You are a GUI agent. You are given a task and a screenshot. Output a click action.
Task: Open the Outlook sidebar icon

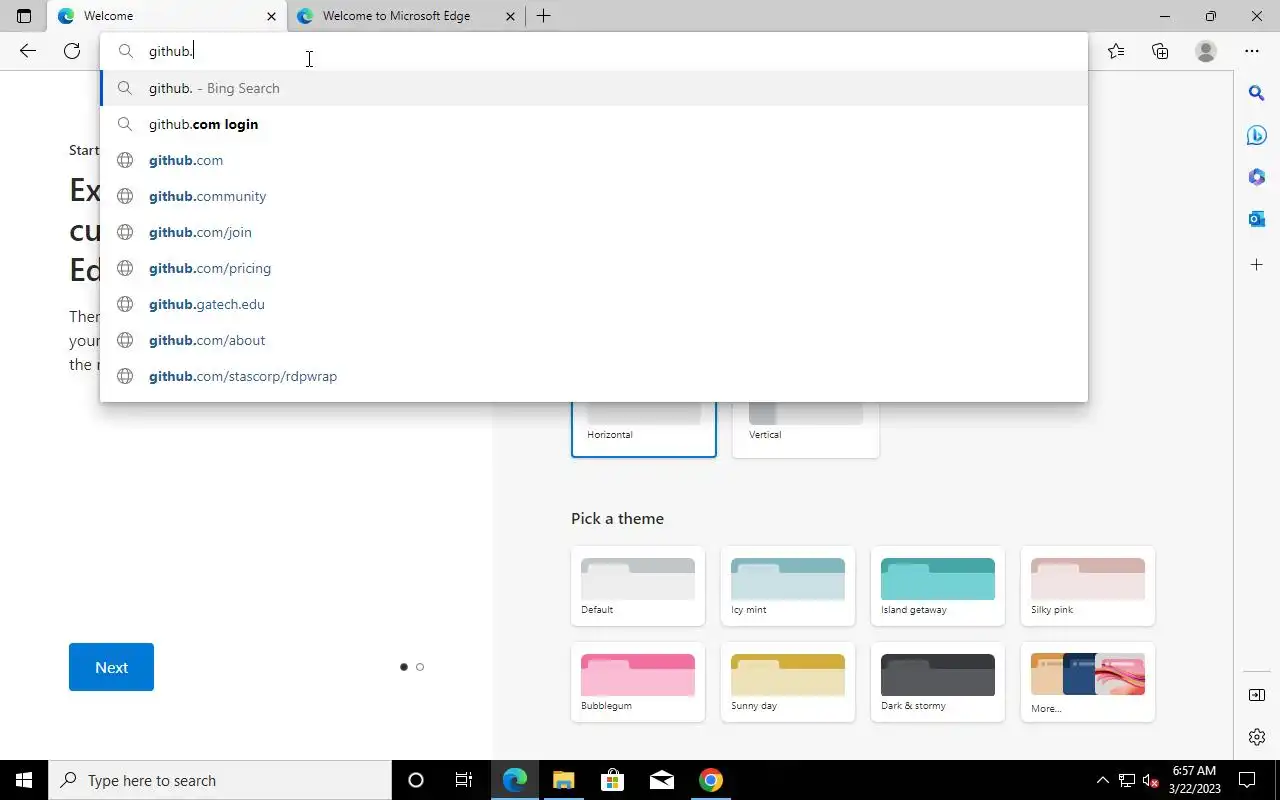[x=1257, y=219]
